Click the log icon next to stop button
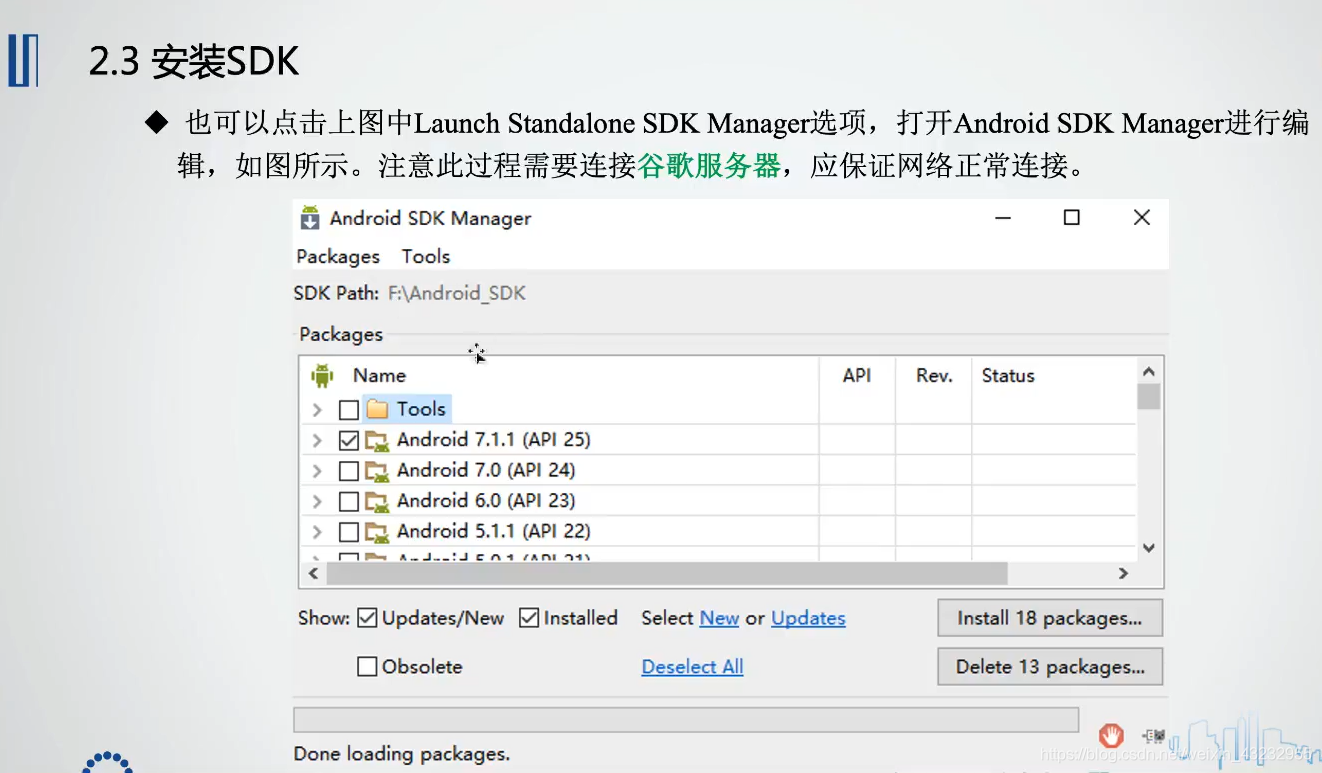Screen dimensions: 1322x773 click(1154, 736)
